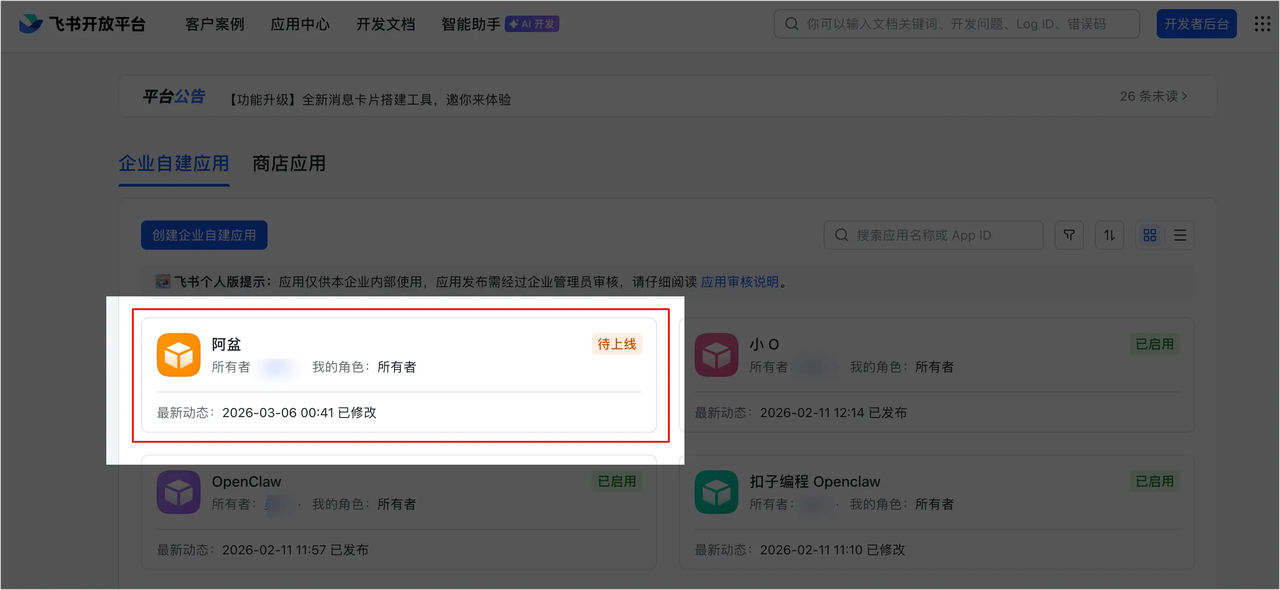Click 2026-03-06 00:41 已修改 text
This screenshot has height=590, width=1280.
tap(299, 412)
